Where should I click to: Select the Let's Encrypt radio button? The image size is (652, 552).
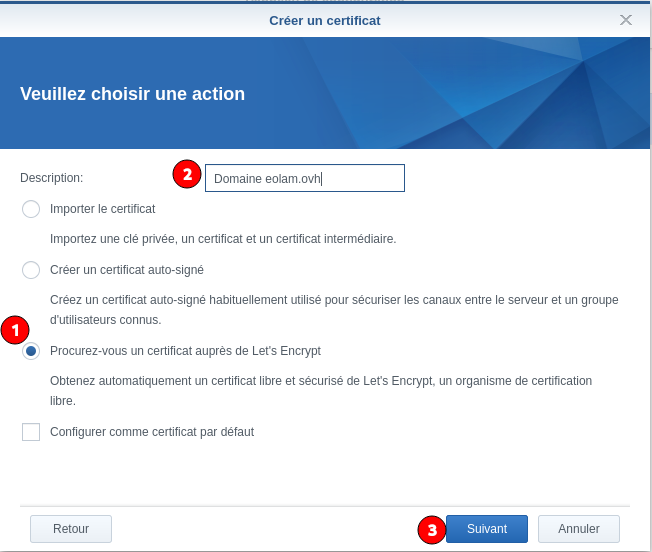pos(31,351)
